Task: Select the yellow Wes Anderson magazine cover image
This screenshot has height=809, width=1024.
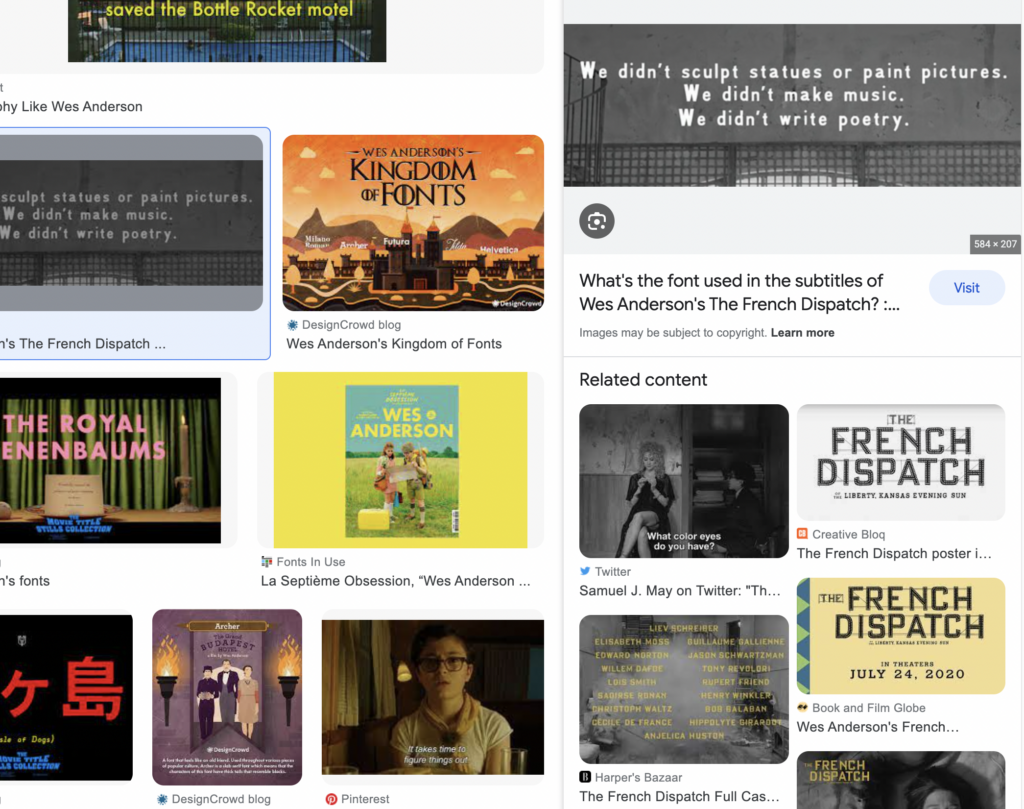Action: coord(400,460)
